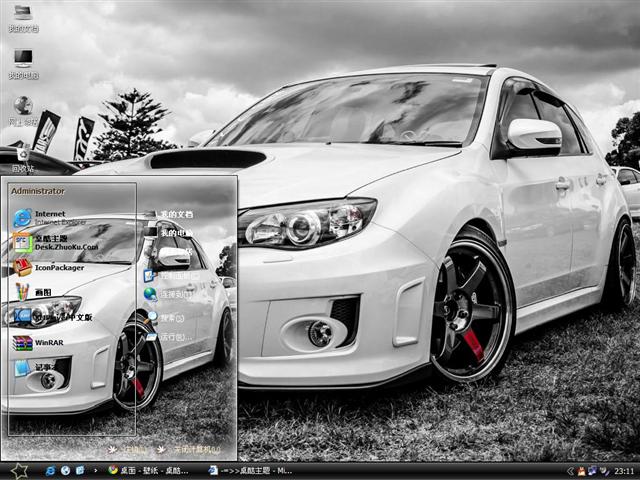Click the 23:11 taskbar clock
640x480 pixels.
(x=624, y=471)
